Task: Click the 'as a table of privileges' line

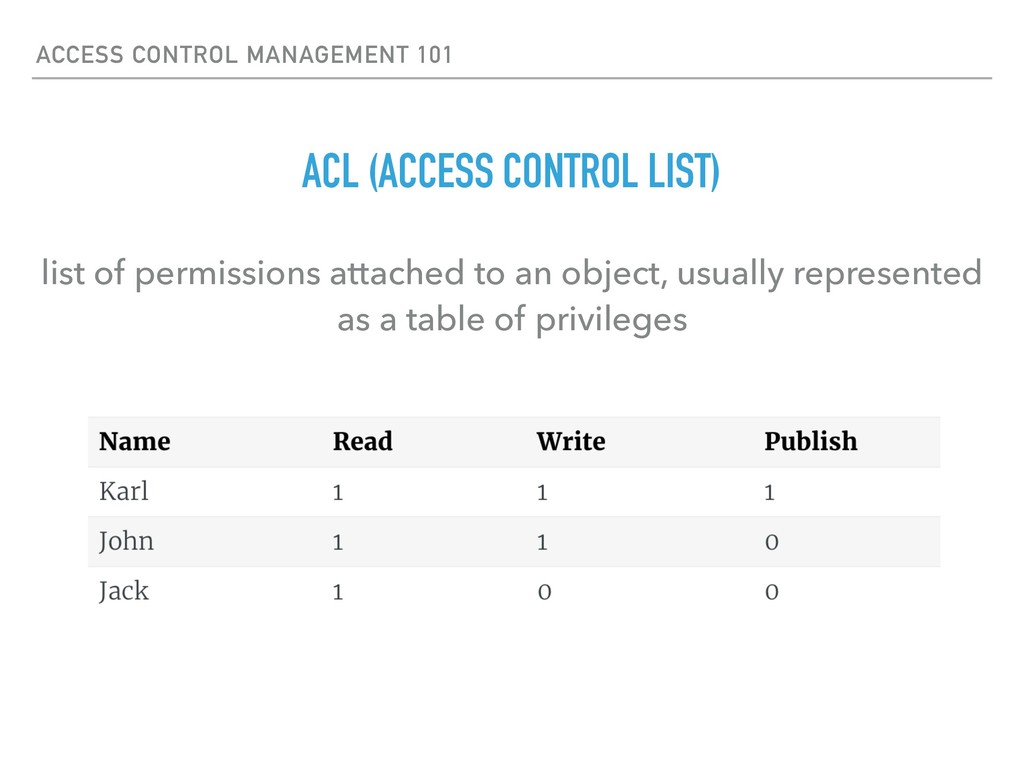Action: tap(511, 320)
